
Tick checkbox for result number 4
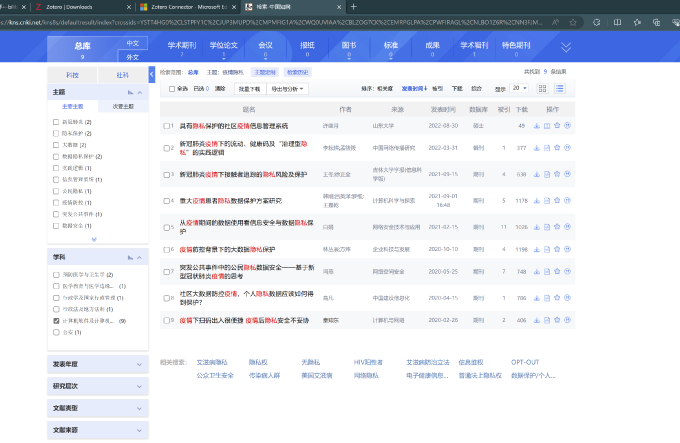166,201
